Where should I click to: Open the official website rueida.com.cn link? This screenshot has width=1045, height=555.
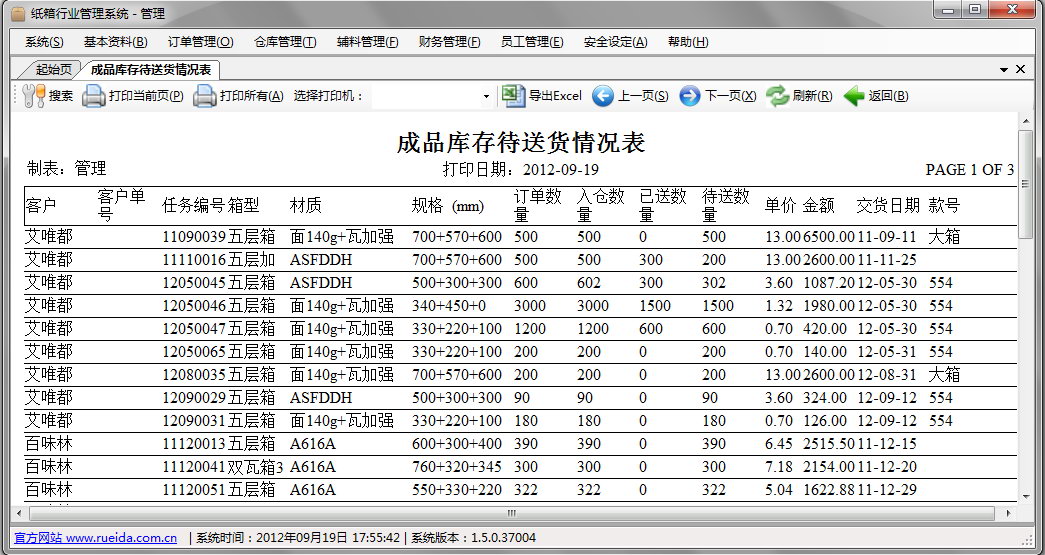[x=95, y=538]
